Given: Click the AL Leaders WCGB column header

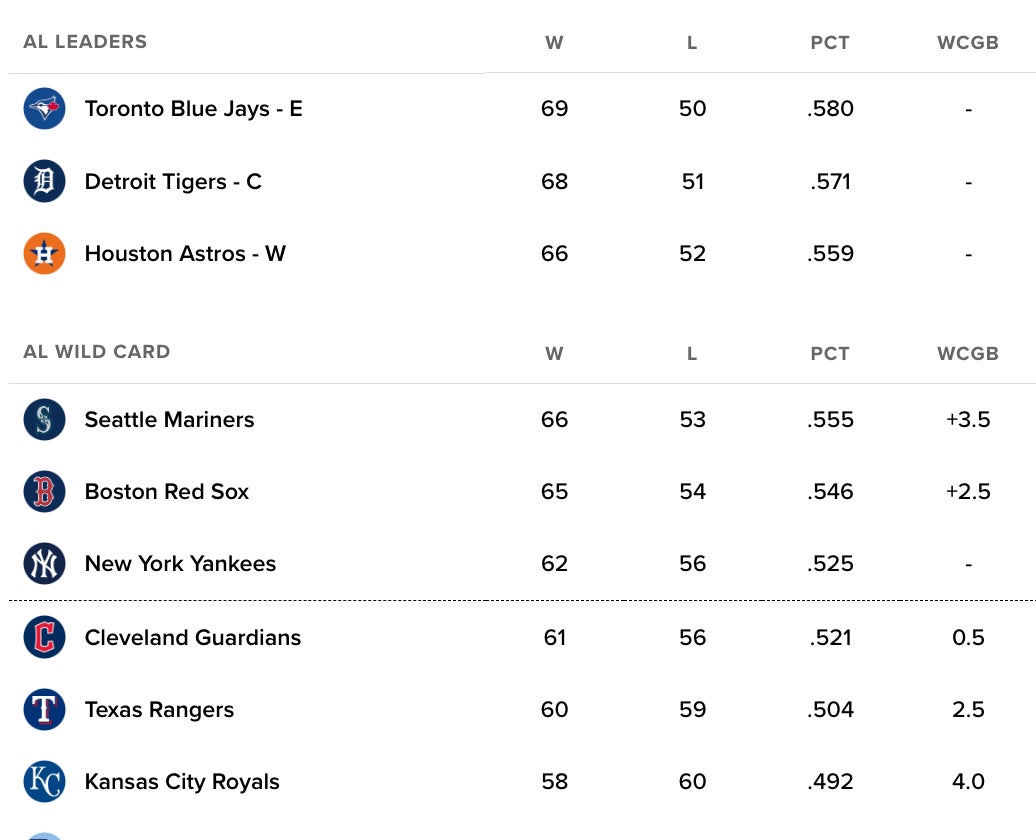Looking at the screenshot, I should coord(968,43).
